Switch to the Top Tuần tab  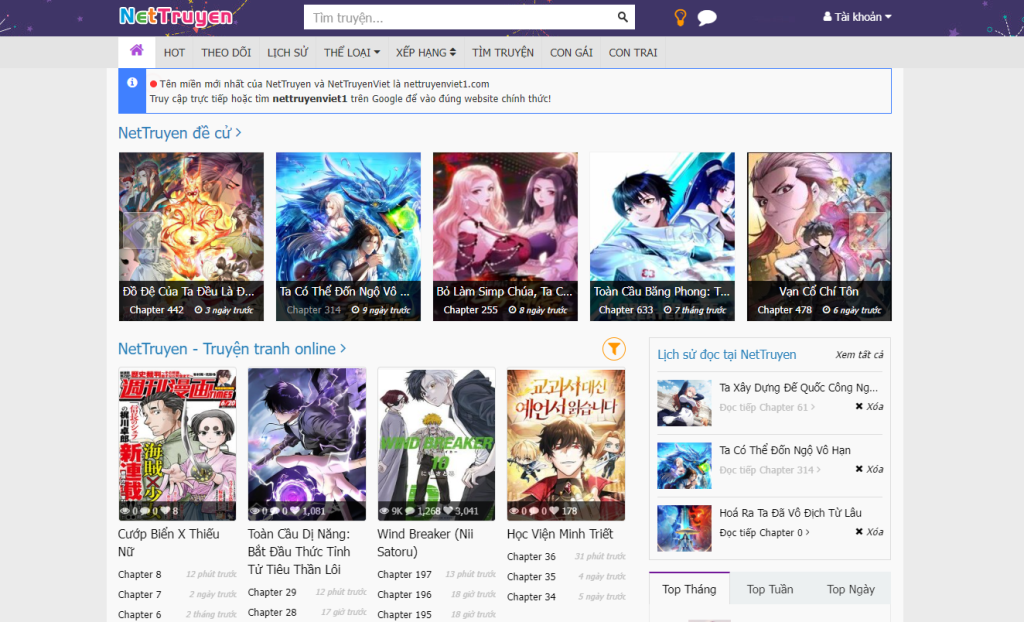click(x=770, y=589)
